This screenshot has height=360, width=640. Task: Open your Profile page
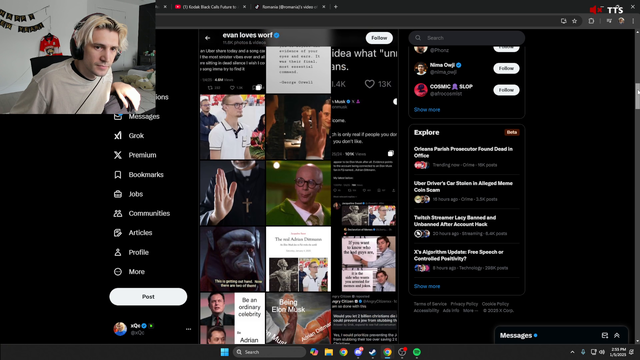(x=131, y=252)
